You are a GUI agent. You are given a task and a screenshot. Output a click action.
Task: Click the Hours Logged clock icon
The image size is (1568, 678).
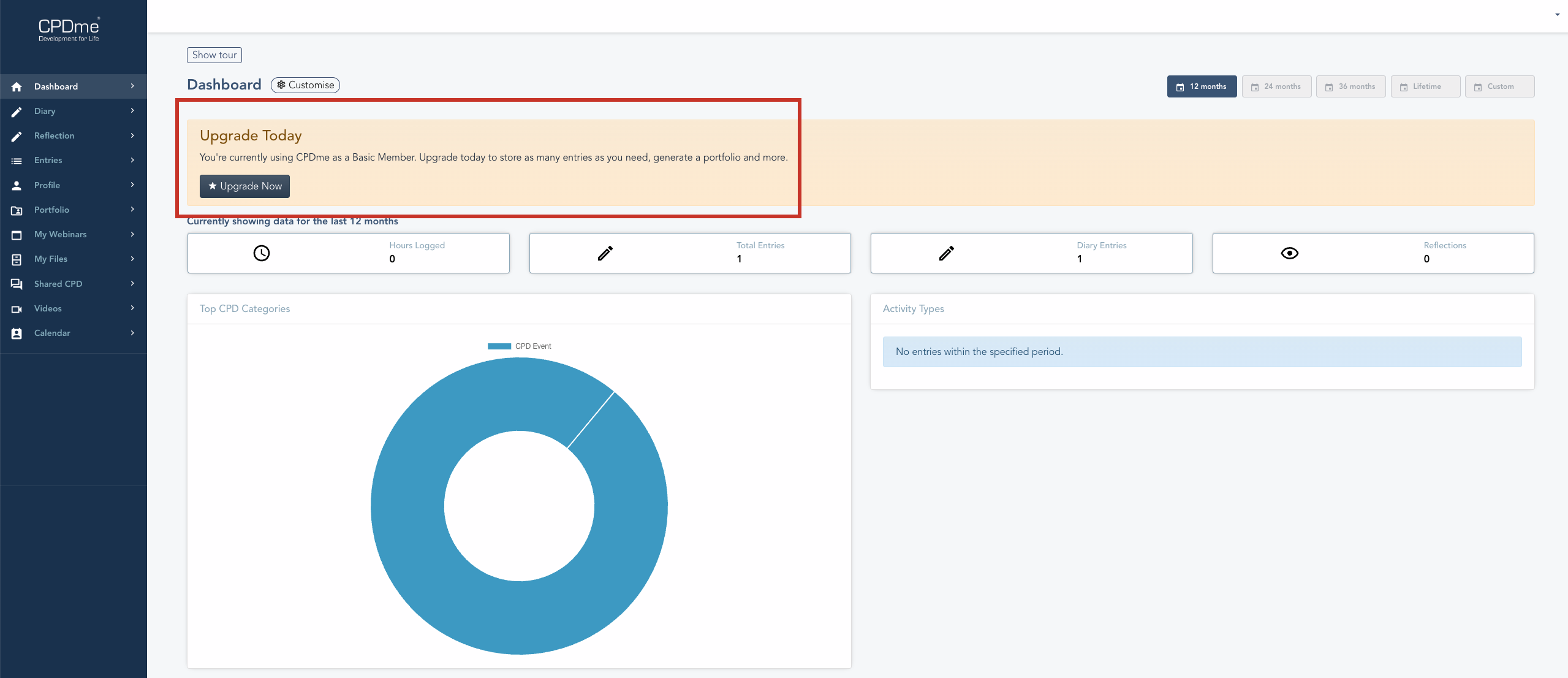click(x=262, y=253)
